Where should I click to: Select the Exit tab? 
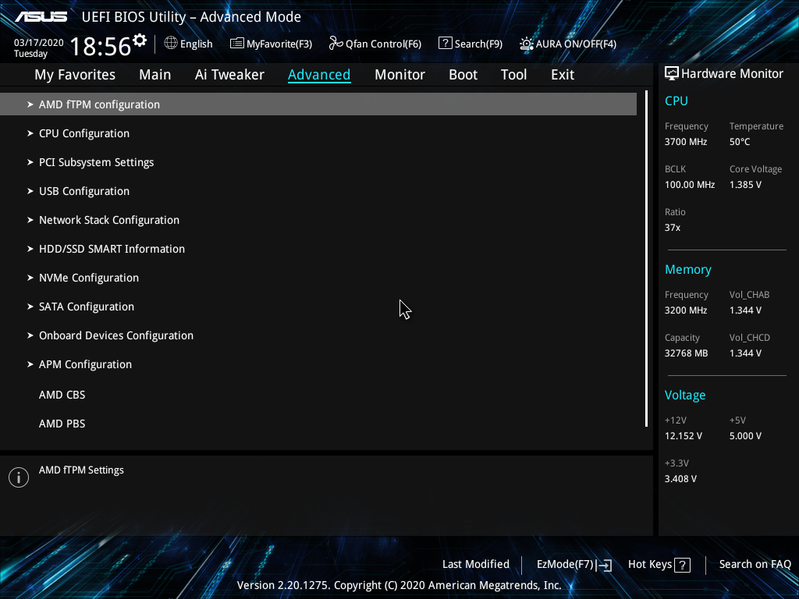[x=563, y=75]
